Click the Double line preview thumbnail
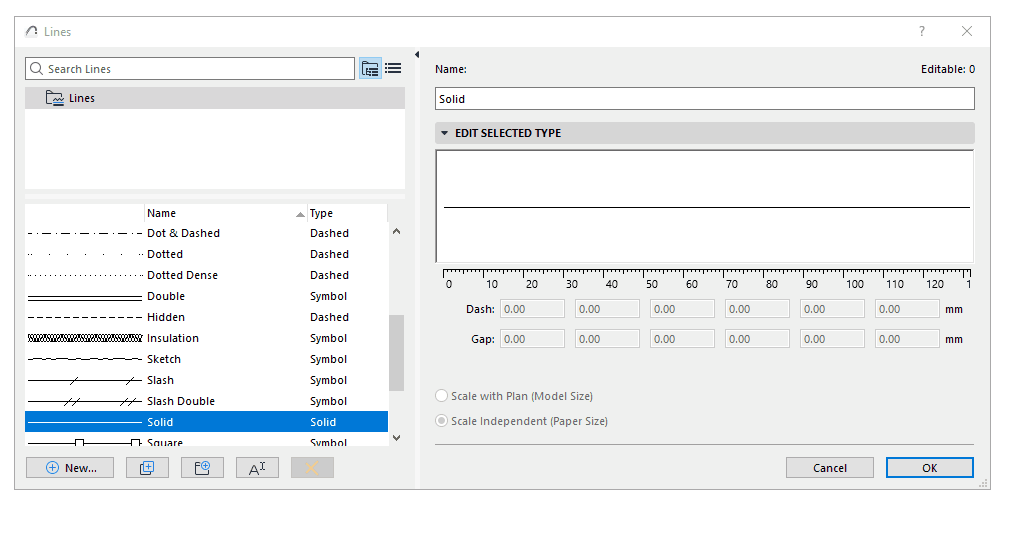 point(85,297)
